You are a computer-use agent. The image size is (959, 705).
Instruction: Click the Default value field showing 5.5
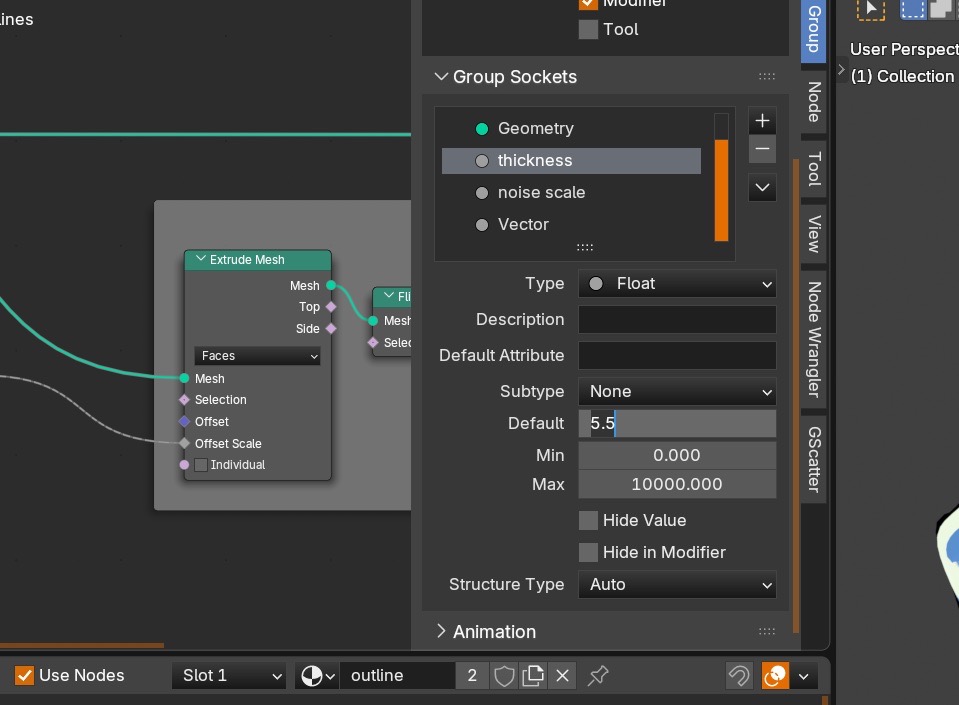click(x=677, y=424)
